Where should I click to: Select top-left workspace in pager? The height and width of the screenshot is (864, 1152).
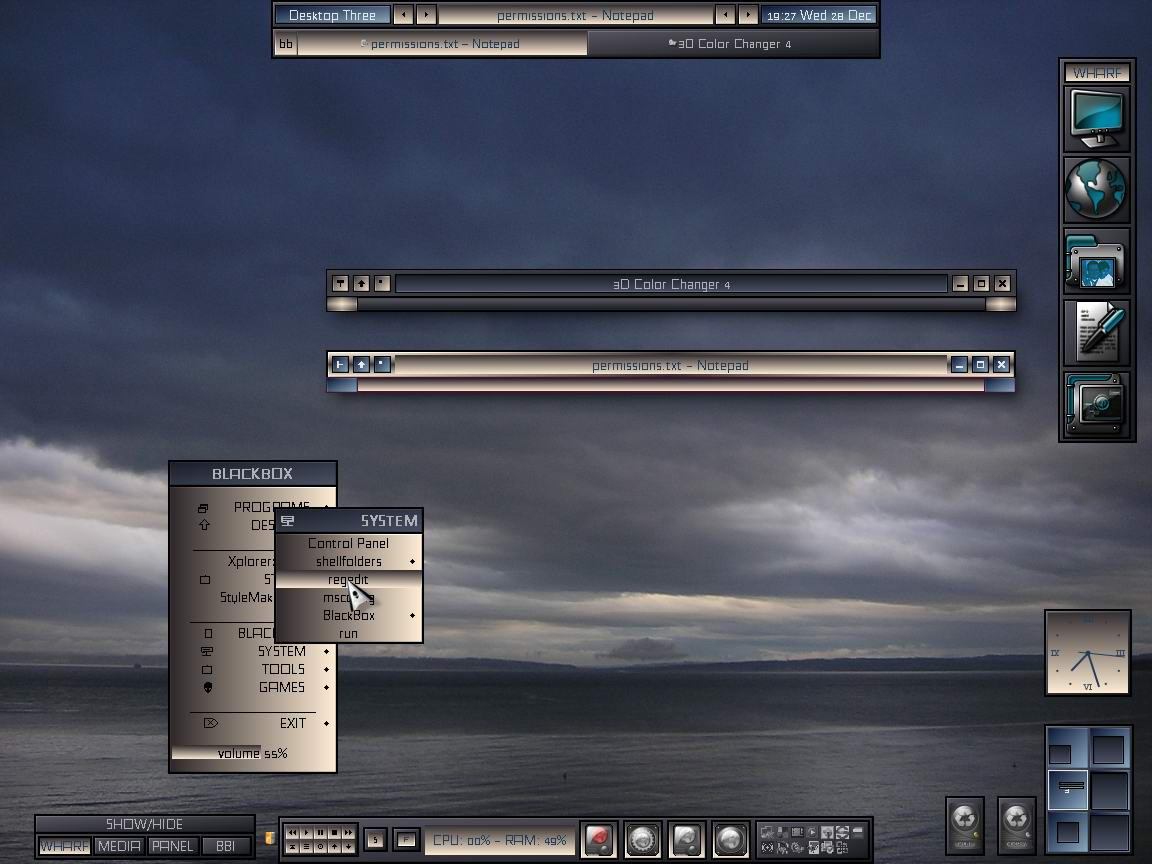[1067, 748]
